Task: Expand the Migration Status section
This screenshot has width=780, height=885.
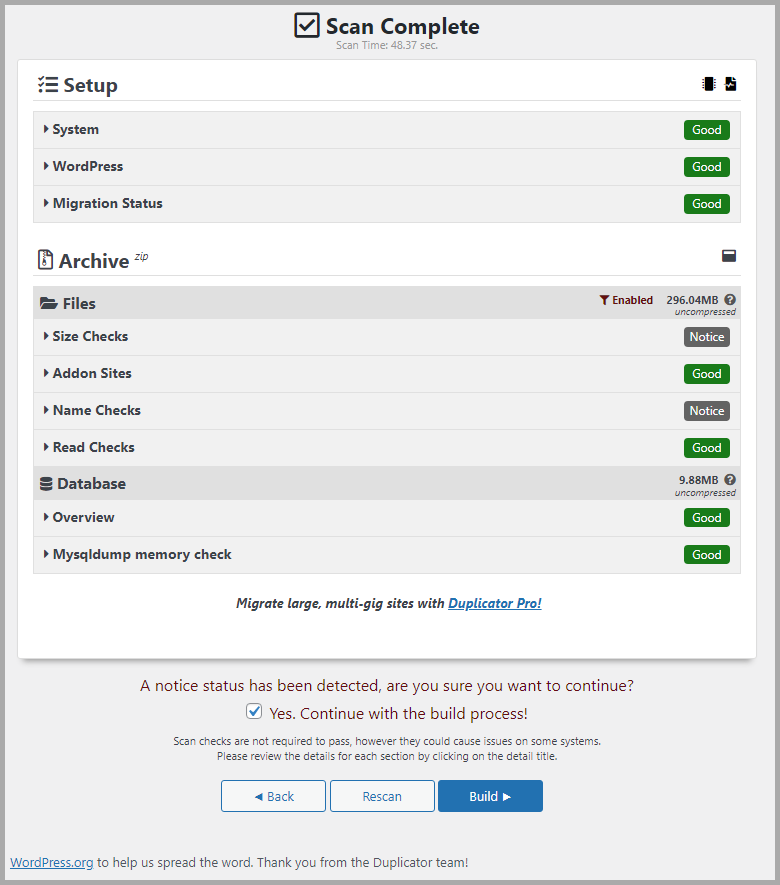Action: (107, 203)
